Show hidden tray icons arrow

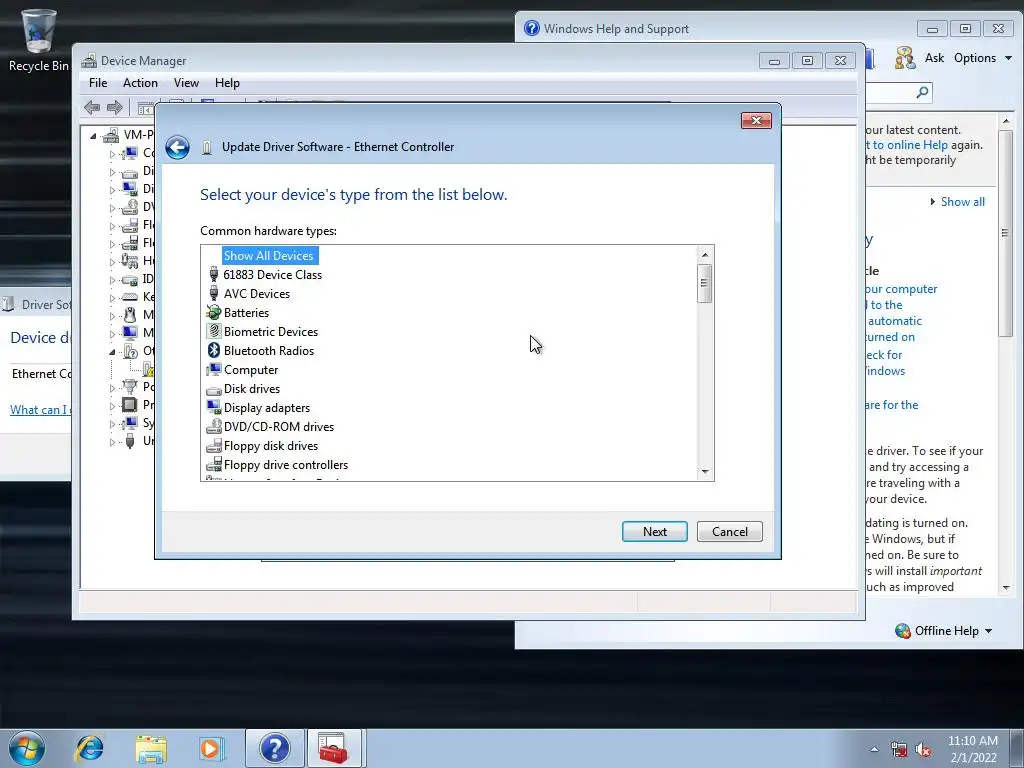point(874,750)
